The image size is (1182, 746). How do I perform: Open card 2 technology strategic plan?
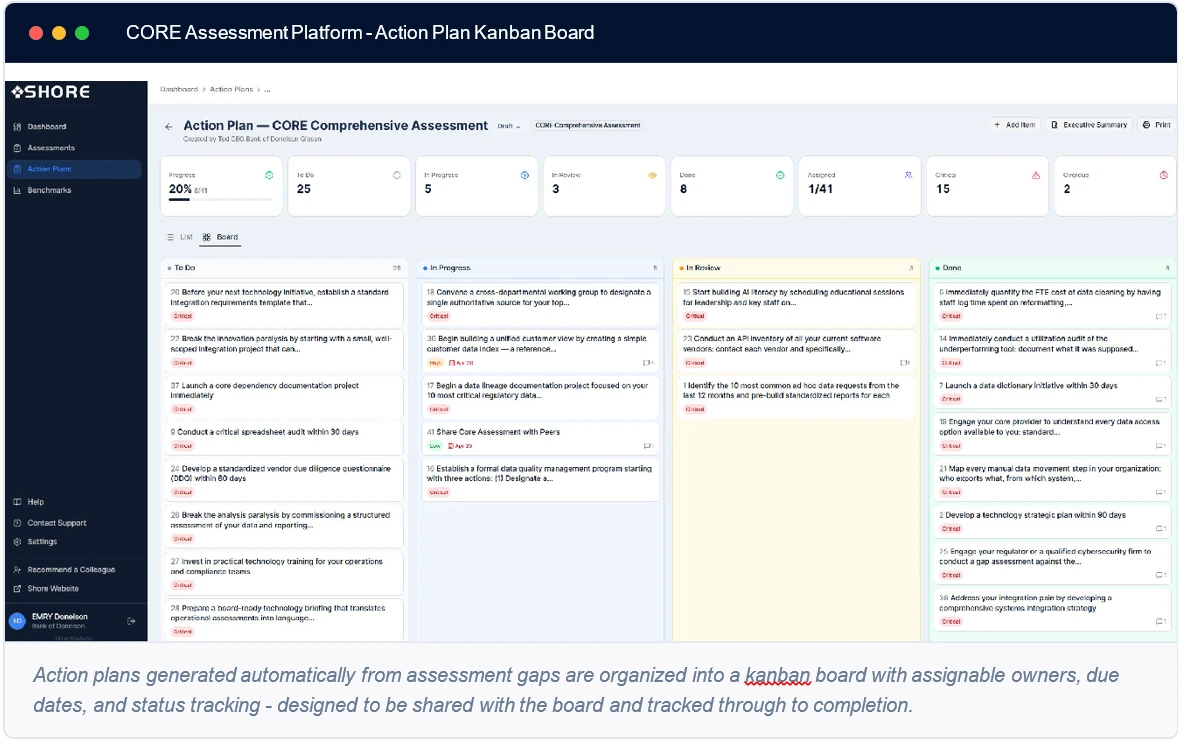pyautogui.click(x=1052, y=521)
